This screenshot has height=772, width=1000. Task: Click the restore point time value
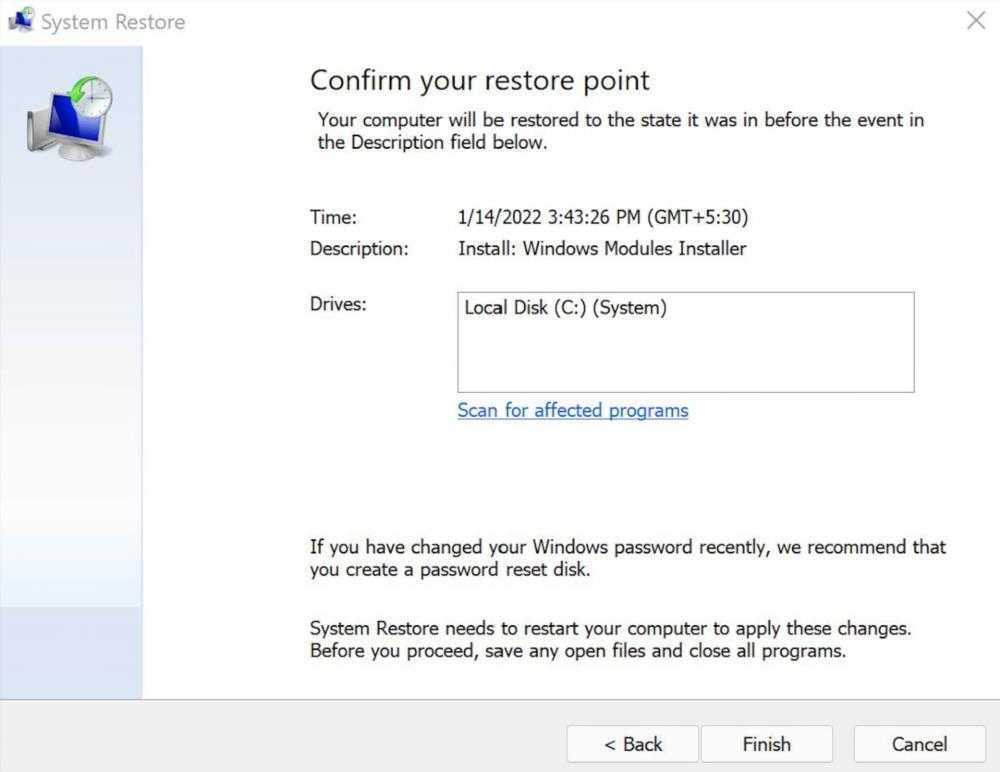tap(602, 217)
